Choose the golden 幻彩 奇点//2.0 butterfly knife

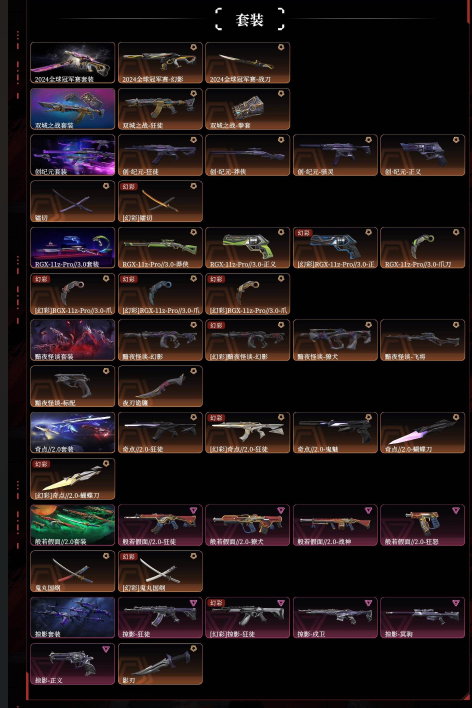73,479
